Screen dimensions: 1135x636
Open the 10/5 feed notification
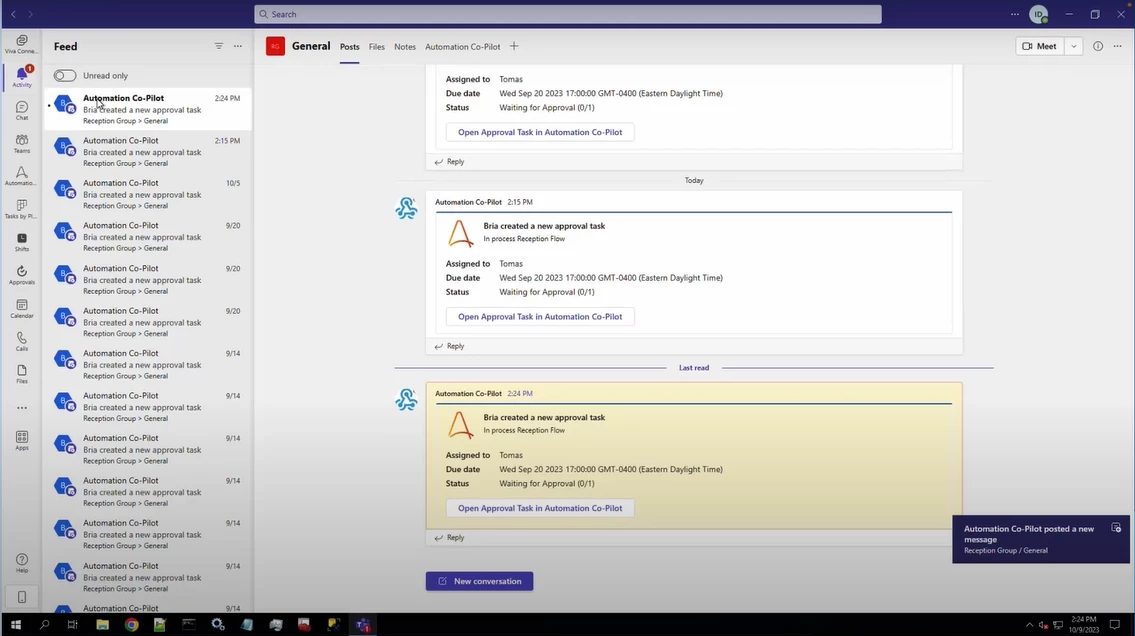tap(148, 194)
